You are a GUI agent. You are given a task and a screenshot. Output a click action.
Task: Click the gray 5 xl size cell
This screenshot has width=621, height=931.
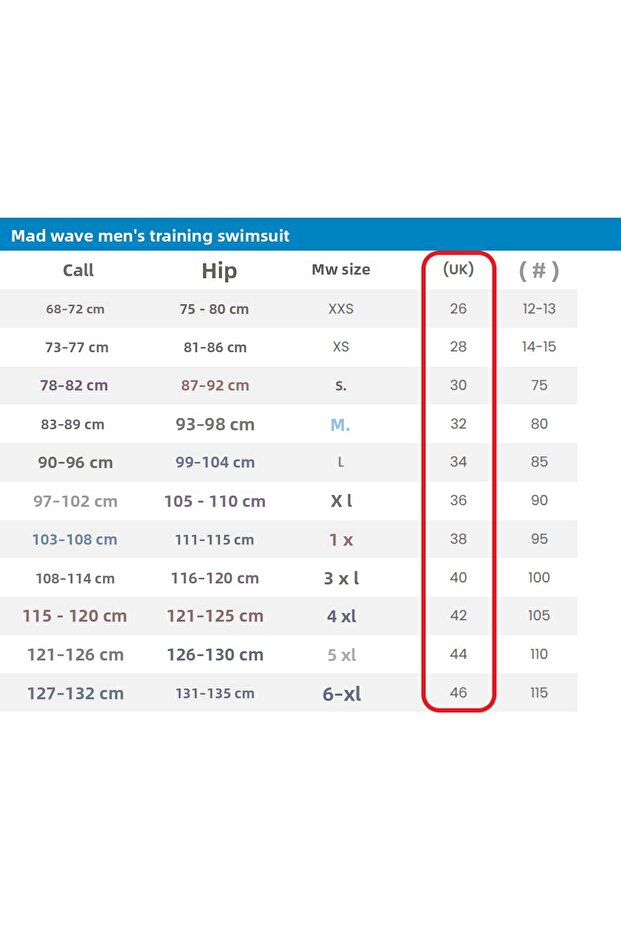pyautogui.click(x=341, y=655)
